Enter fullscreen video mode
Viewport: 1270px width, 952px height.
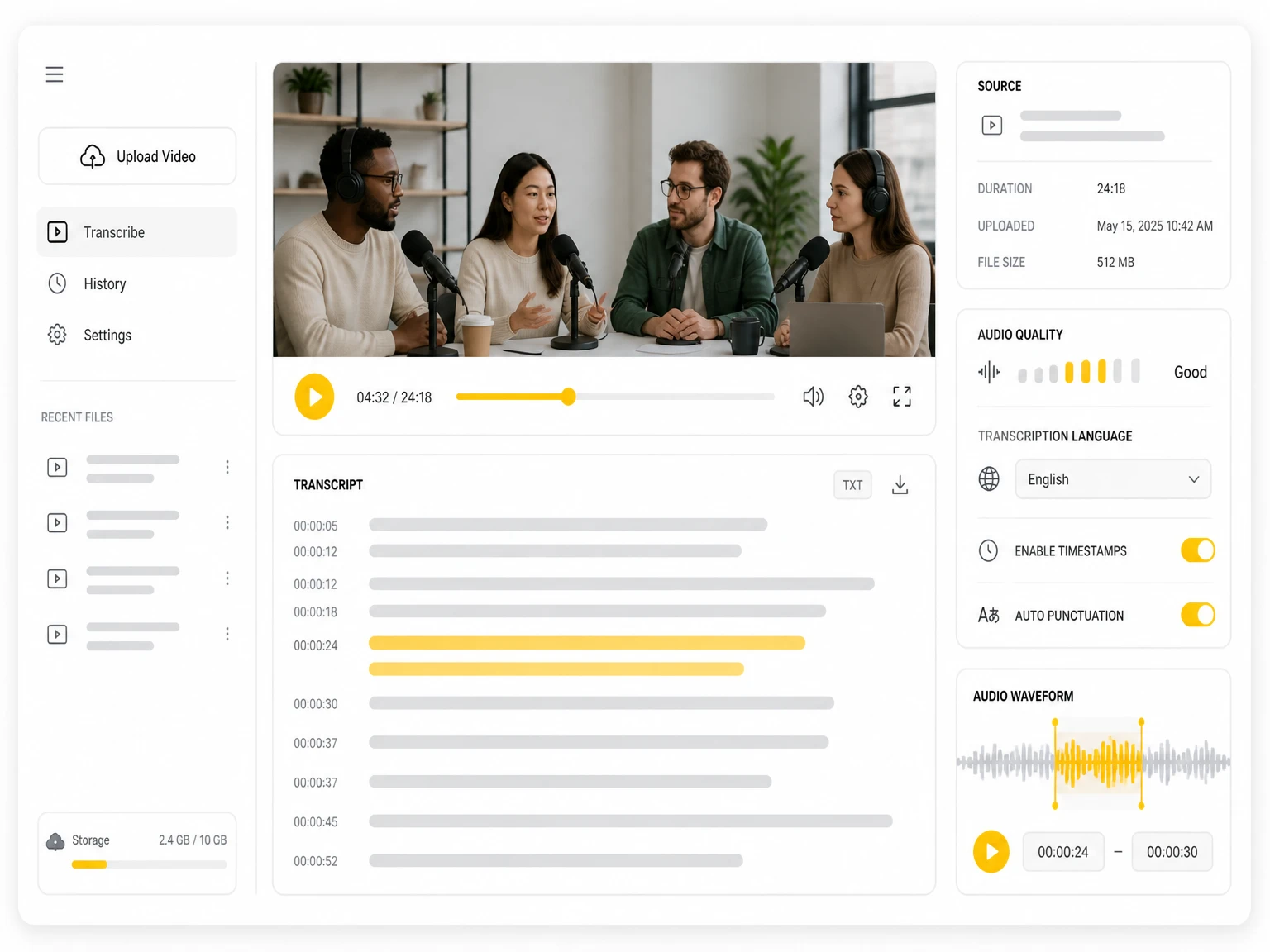click(x=902, y=397)
